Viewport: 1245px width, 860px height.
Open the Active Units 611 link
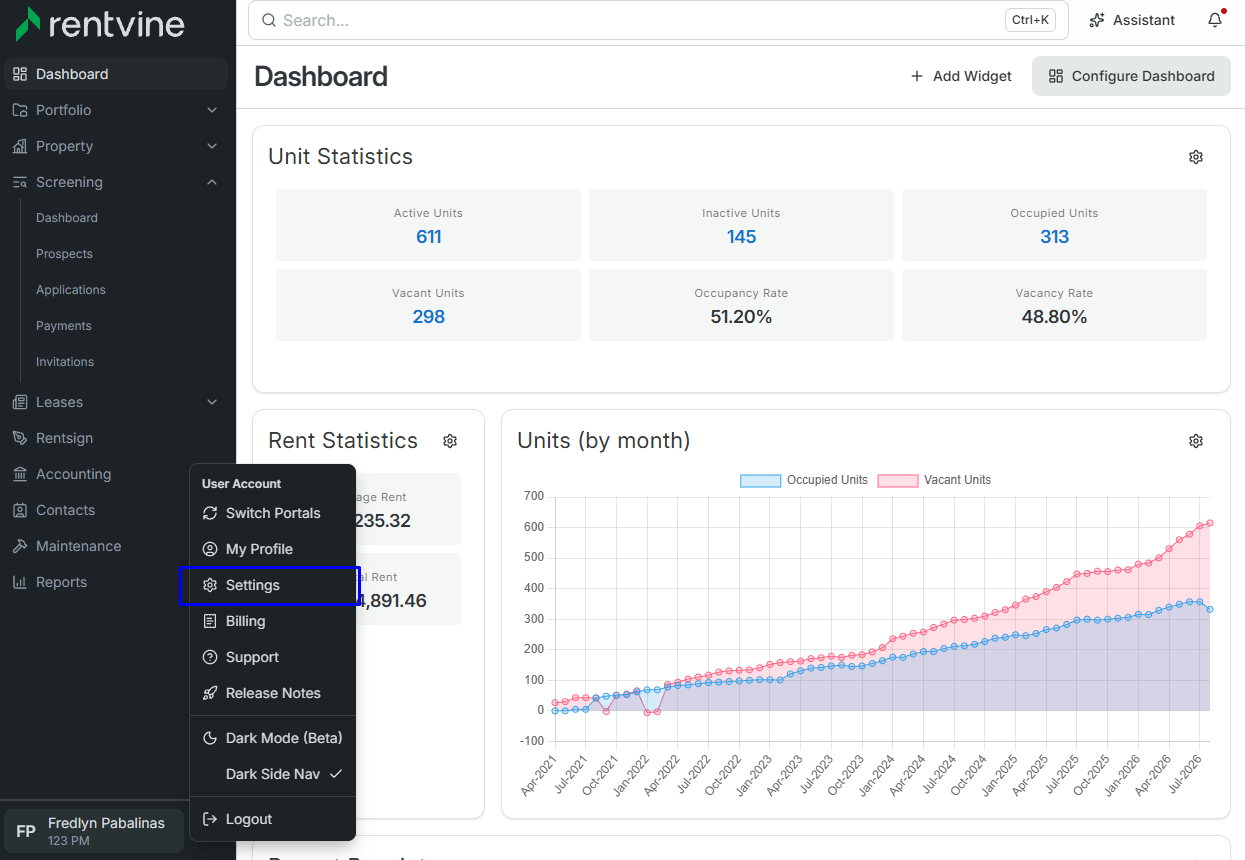pyautogui.click(x=428, y=237)
